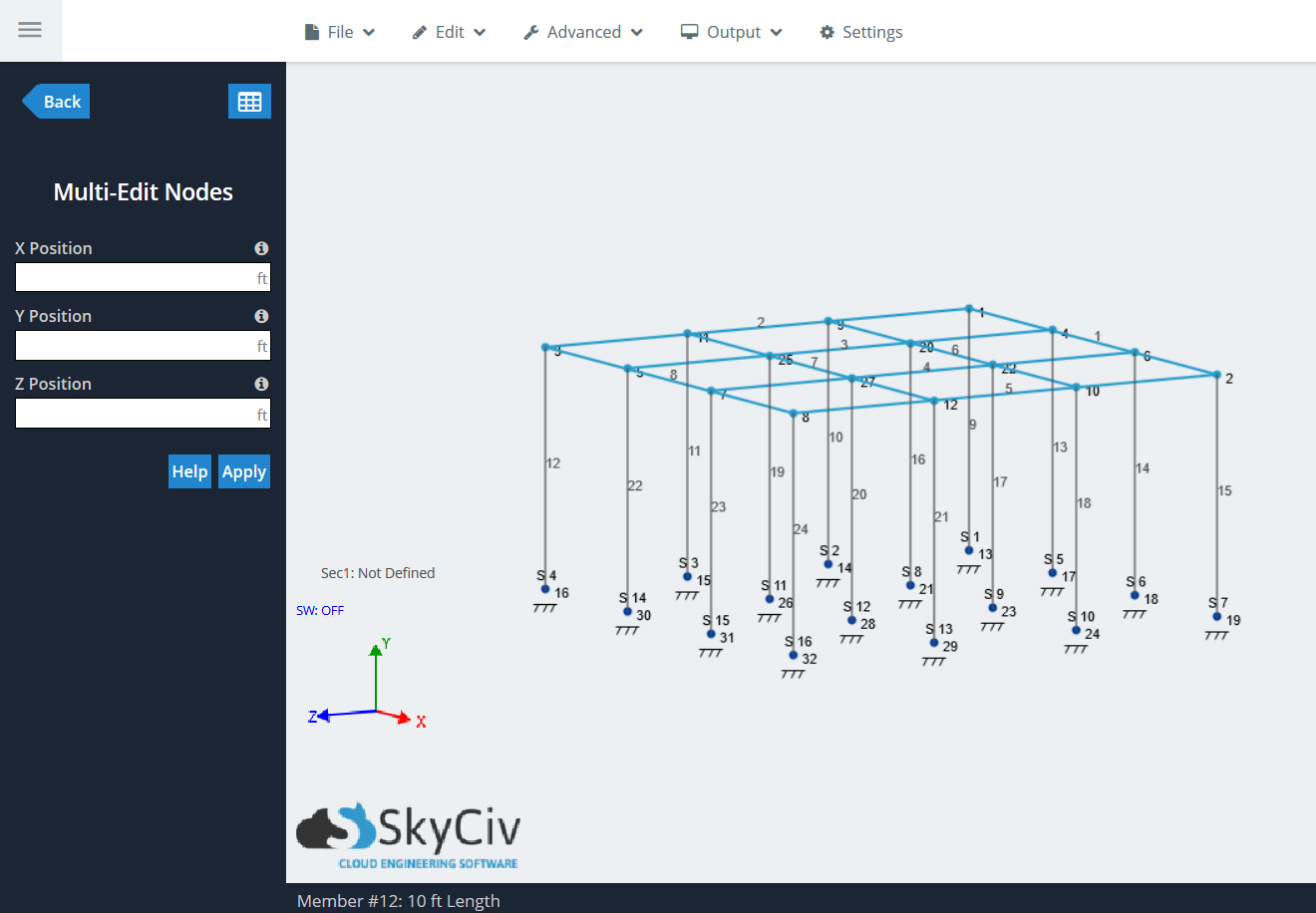Click the Advanced wrench icon
1316x913 pixels.
pos(531,32)
